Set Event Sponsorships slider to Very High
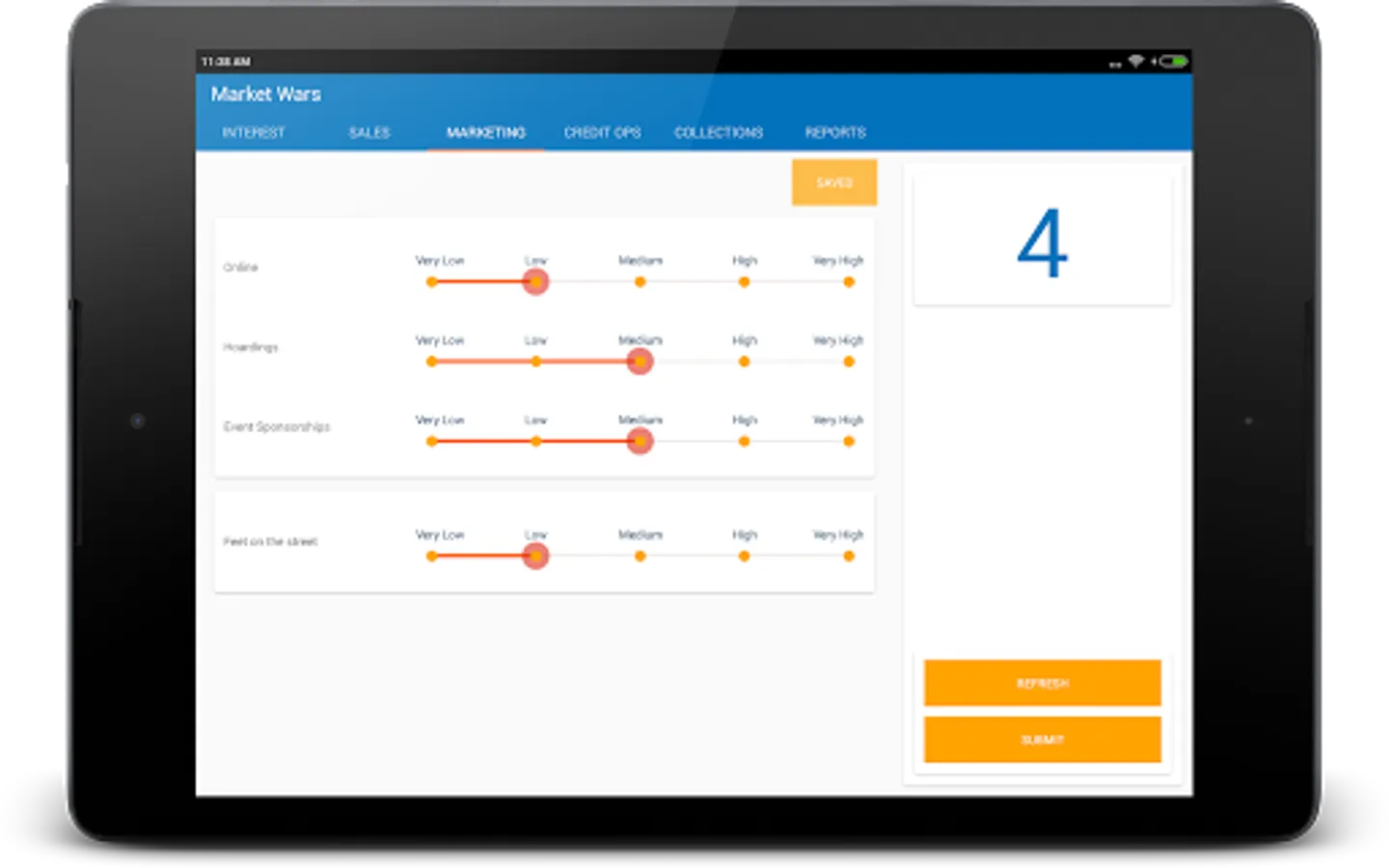 coord(849,441)
